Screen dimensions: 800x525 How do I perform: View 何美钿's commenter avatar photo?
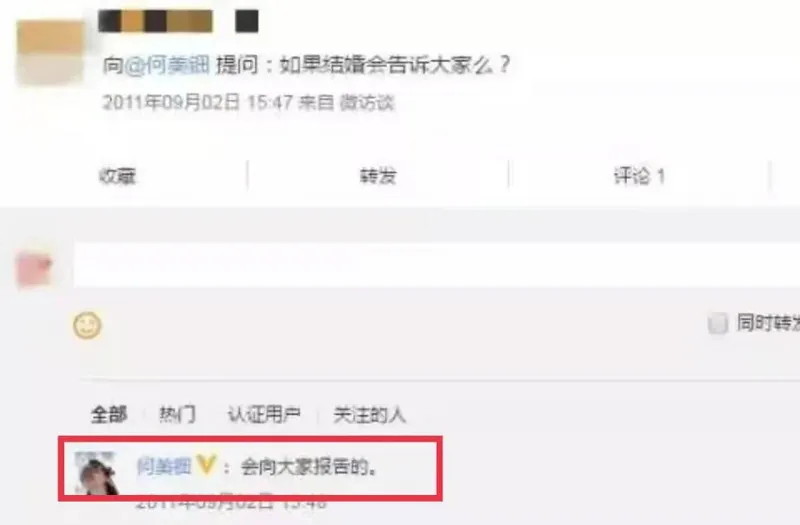pyautogui.click(x=95, y=473)
